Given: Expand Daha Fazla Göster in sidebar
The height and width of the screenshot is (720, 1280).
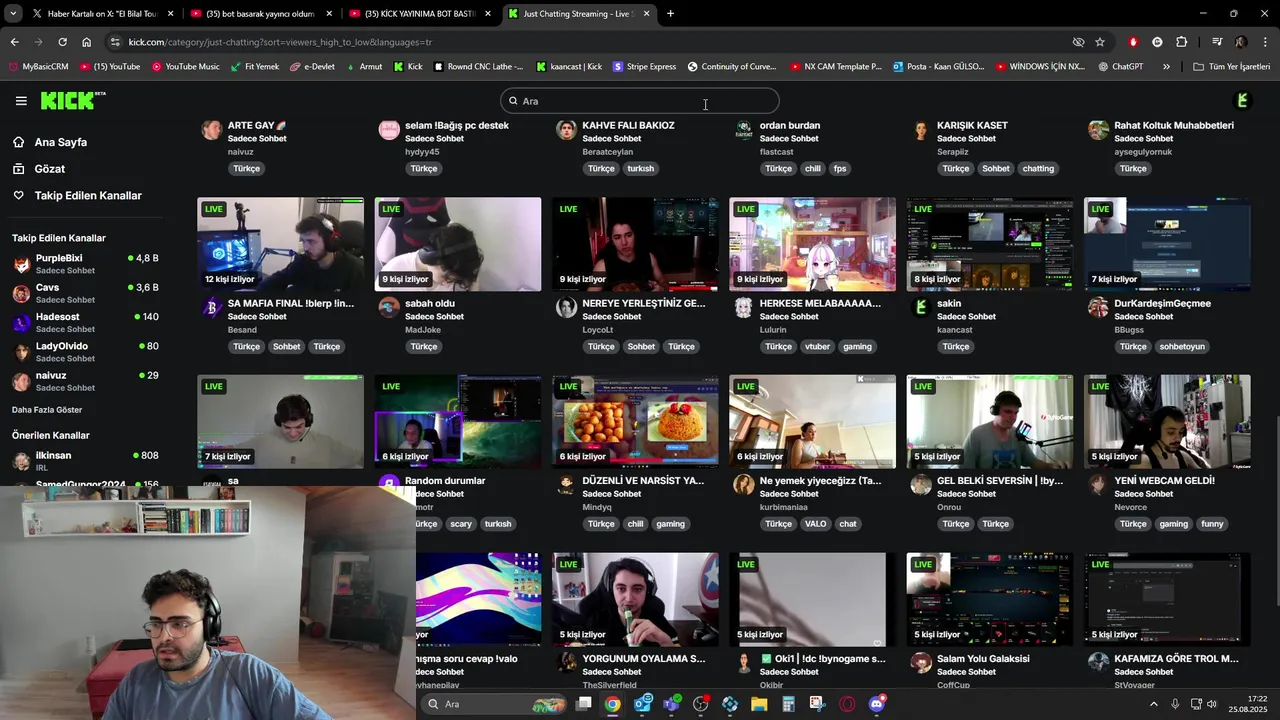Looking at the screenshot, I should coord(47,410).
